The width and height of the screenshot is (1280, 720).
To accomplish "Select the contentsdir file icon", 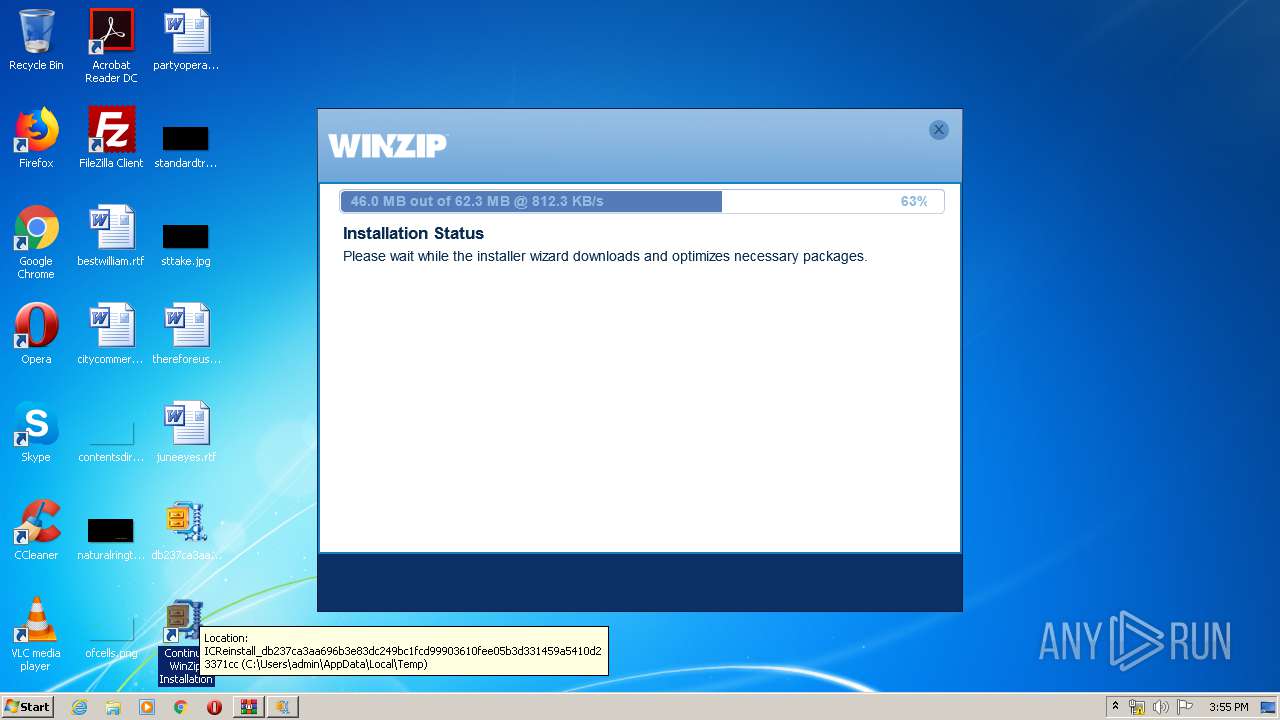I will (x=111, y=442).
